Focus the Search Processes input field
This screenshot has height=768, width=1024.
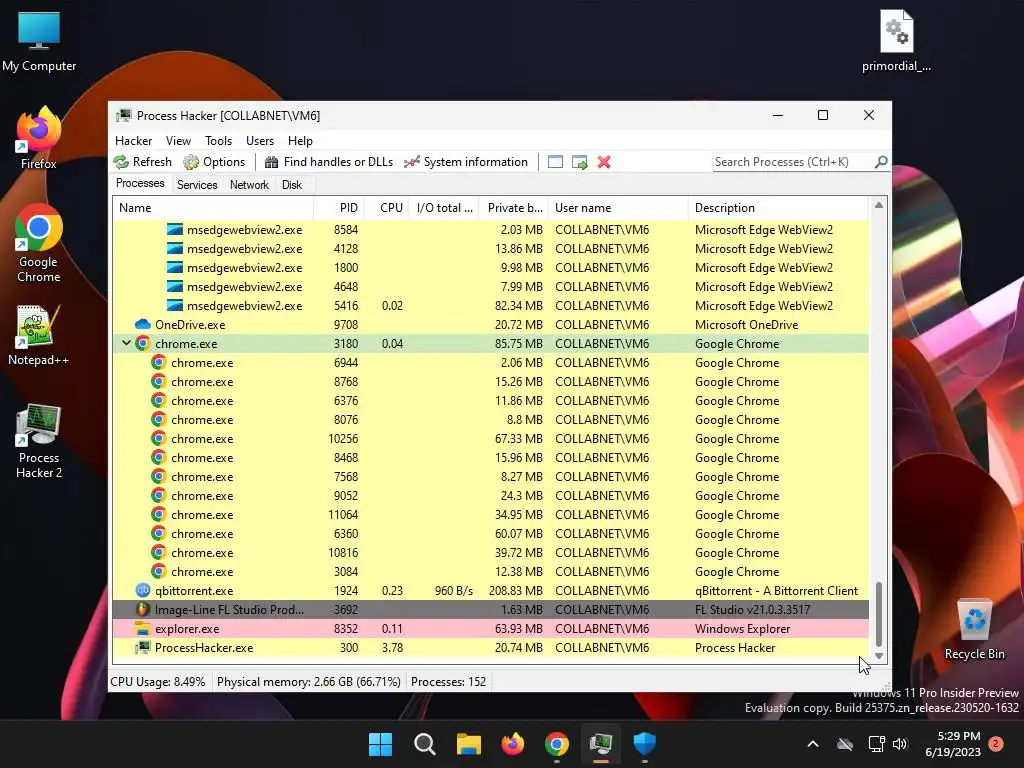(x=793, y=162)
